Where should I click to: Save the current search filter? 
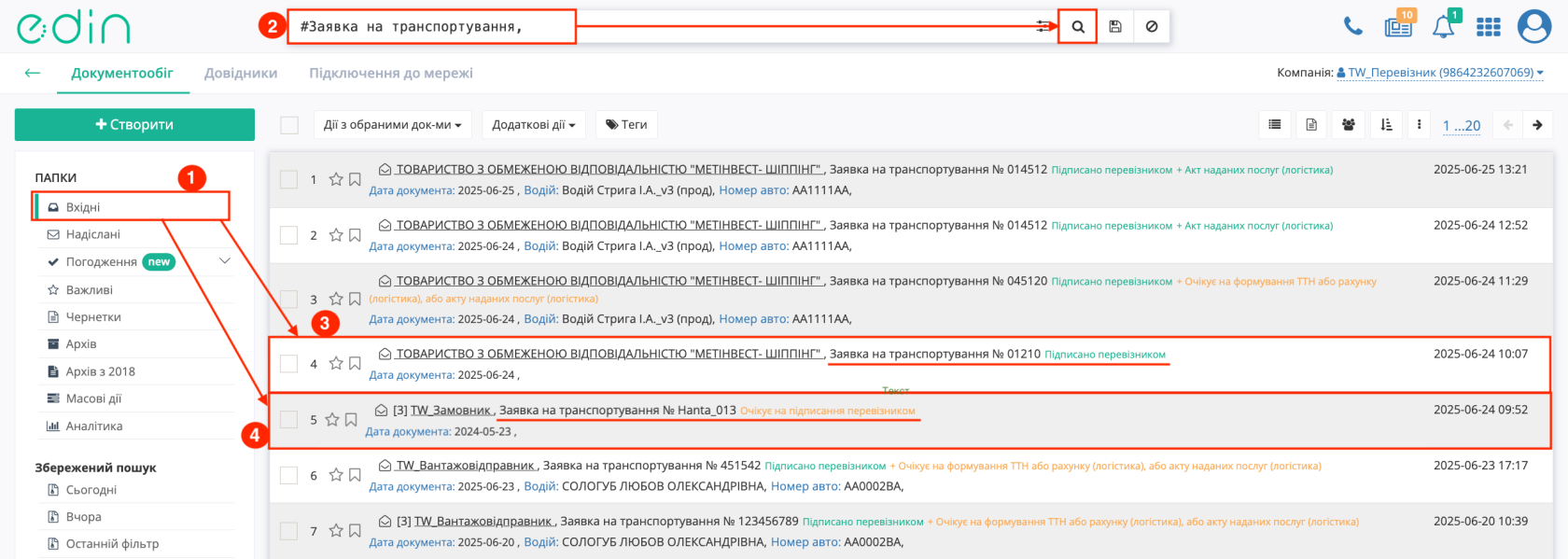coord(1114,27)
